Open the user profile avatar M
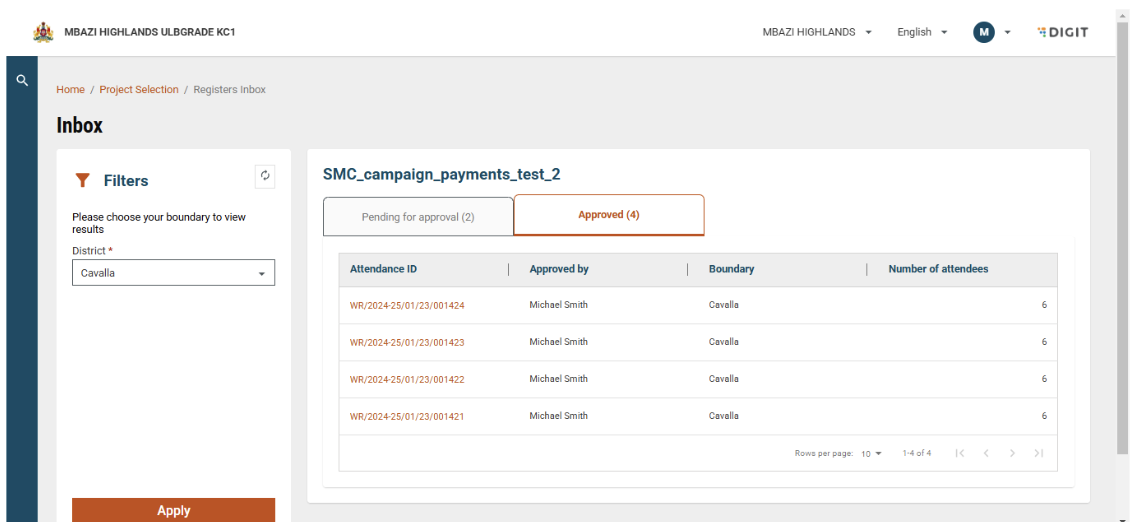This screenshot has height=522, width=1130. point(984,32)
